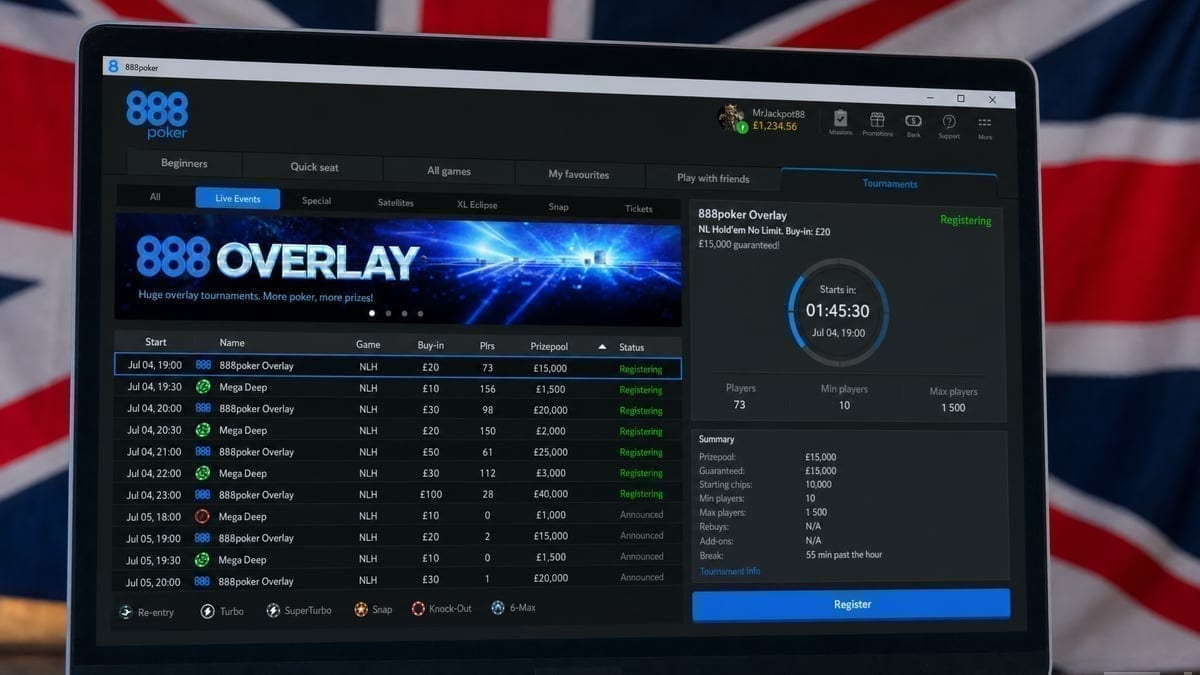Image resolution: width=1200 pixels, height=675 pixels.
Task: Click the Snap legend icon
Action: click(x=361, y=609)
